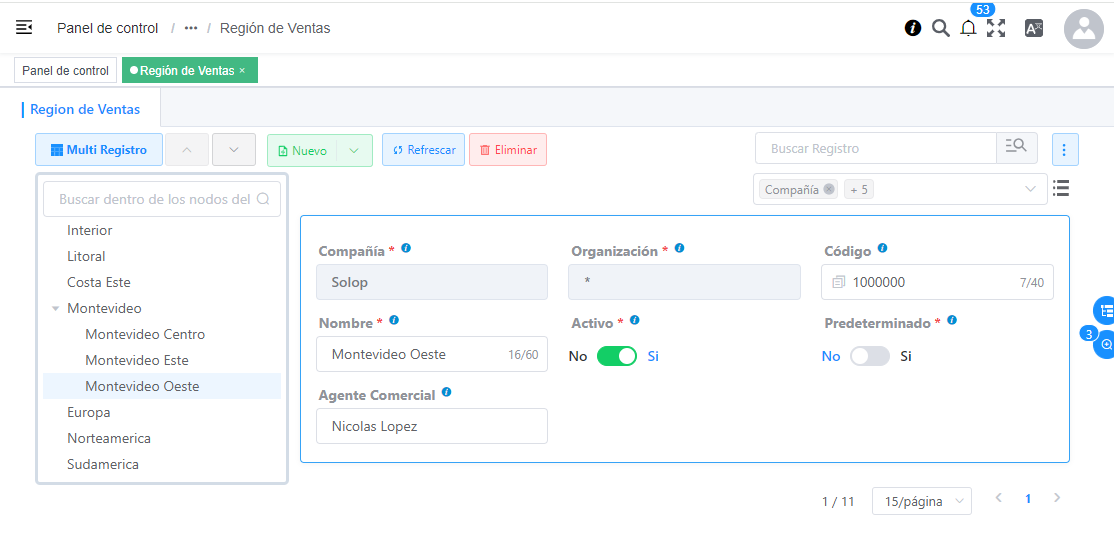Open the hamburger navigation menu icon
The height and width of the screenshot is (535, 1114).
[24, 28]
